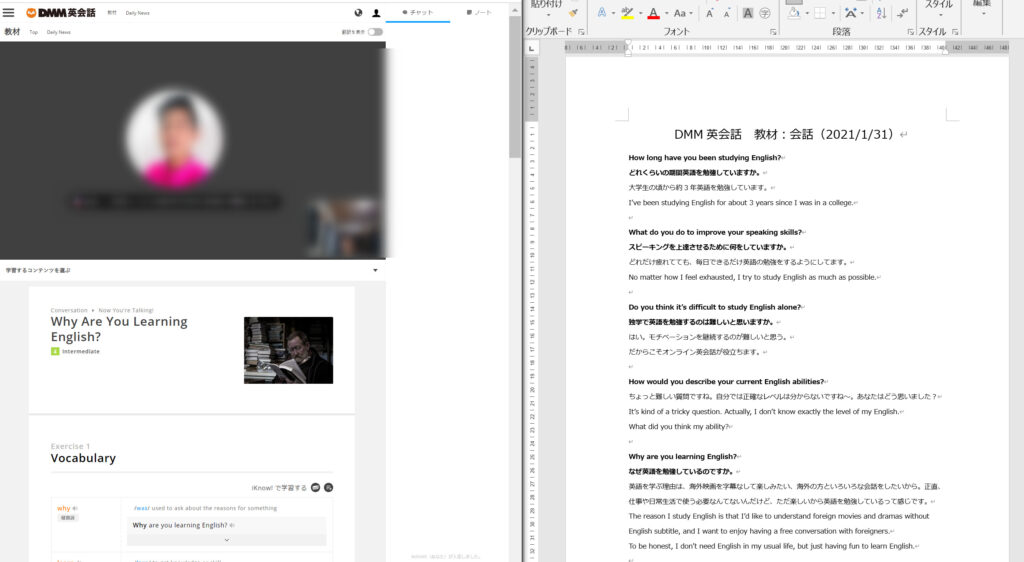Apply paragraph shading paint bucket
1024x562 pixels.
click(793, 13)
